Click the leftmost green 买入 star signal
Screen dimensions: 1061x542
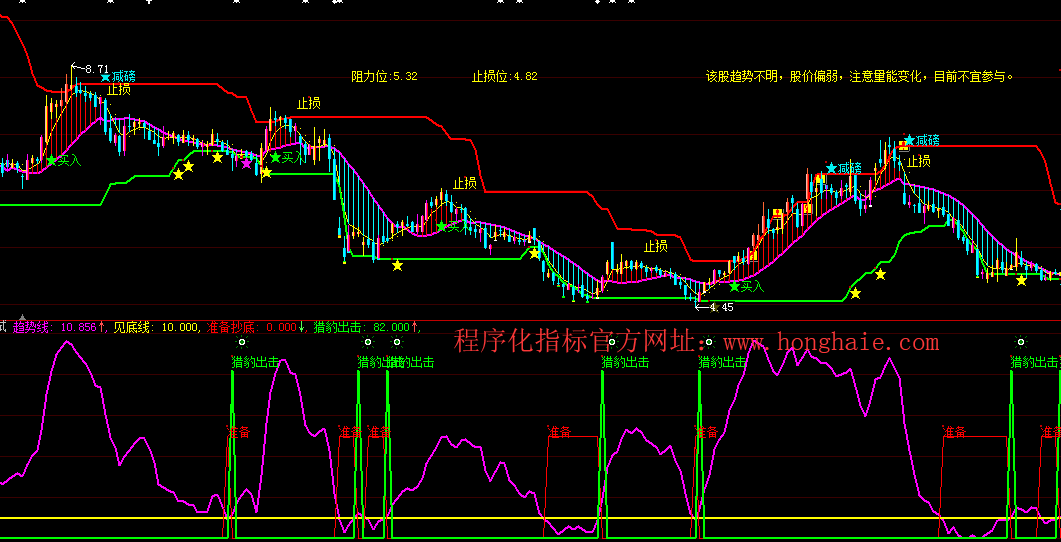coord(51,159)
